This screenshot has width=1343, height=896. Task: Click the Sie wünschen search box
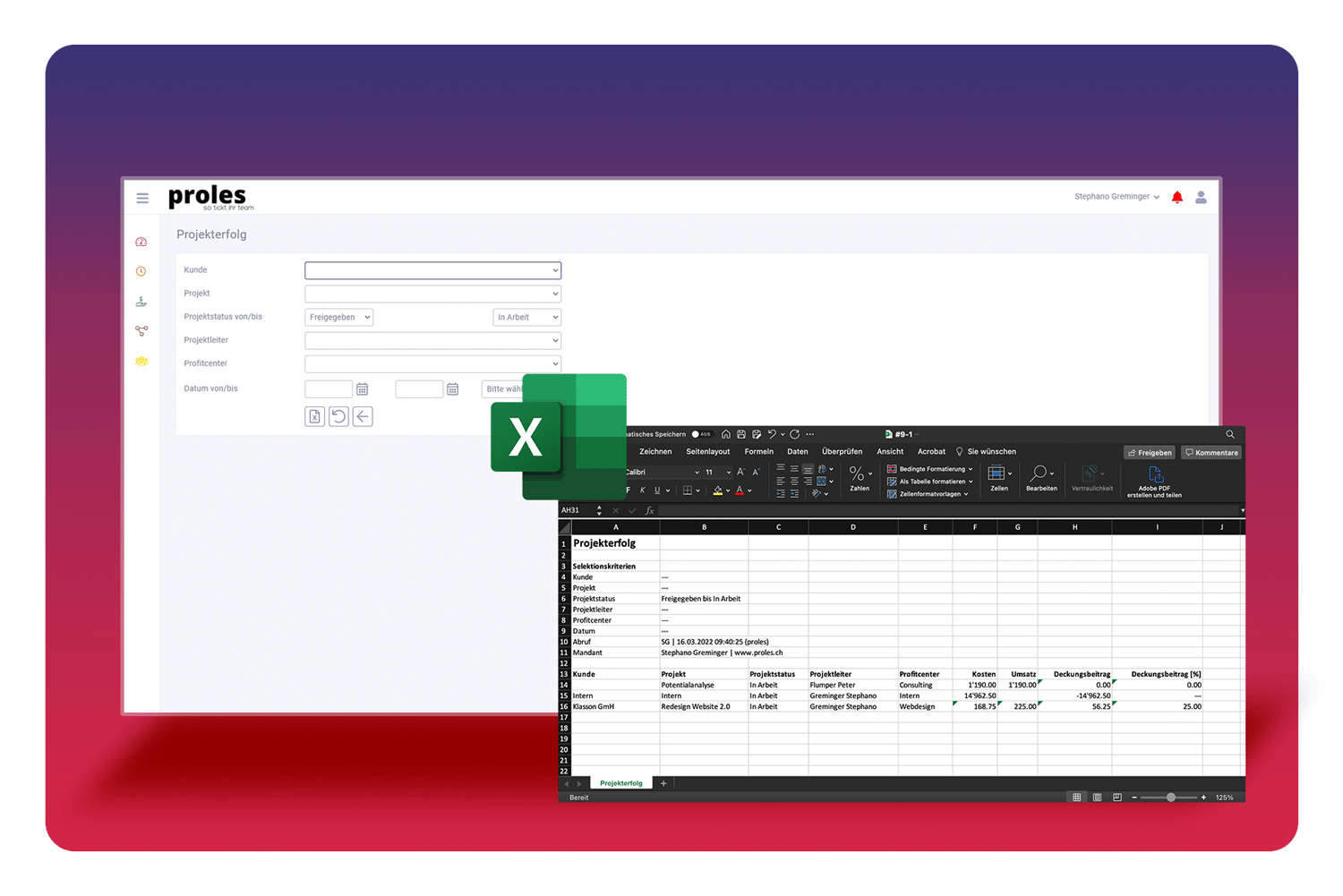[986, 452]
